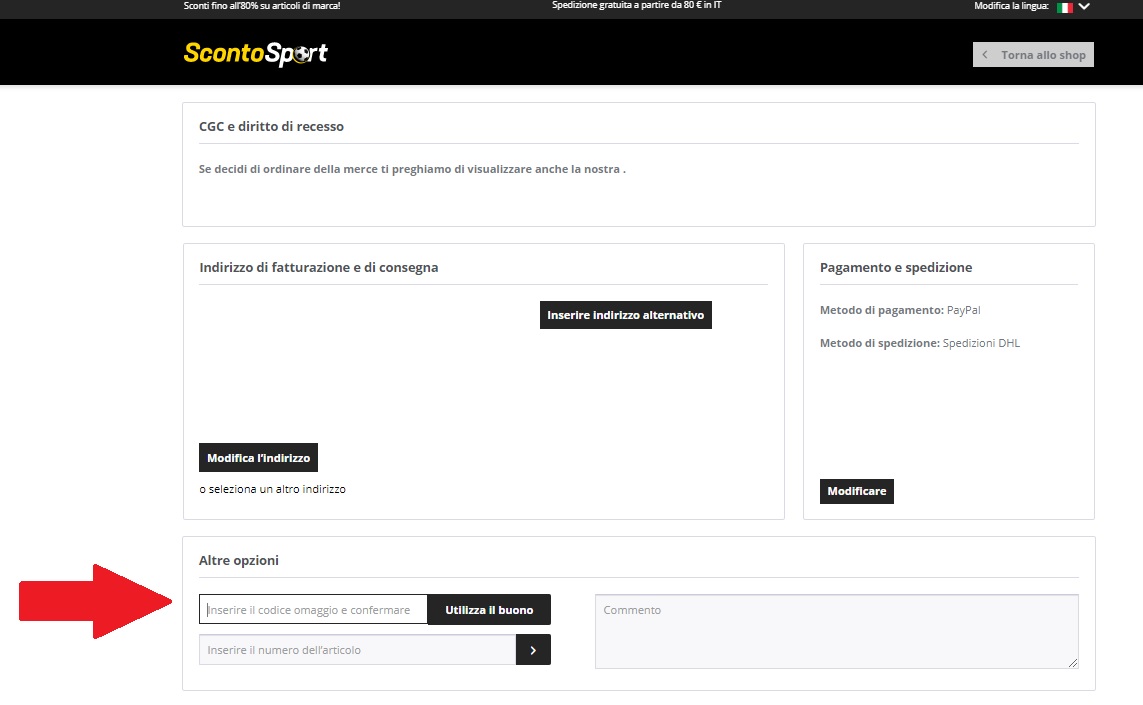Submit article number with arrow button
1143x705 pixels.
click(x=534, y=650)
